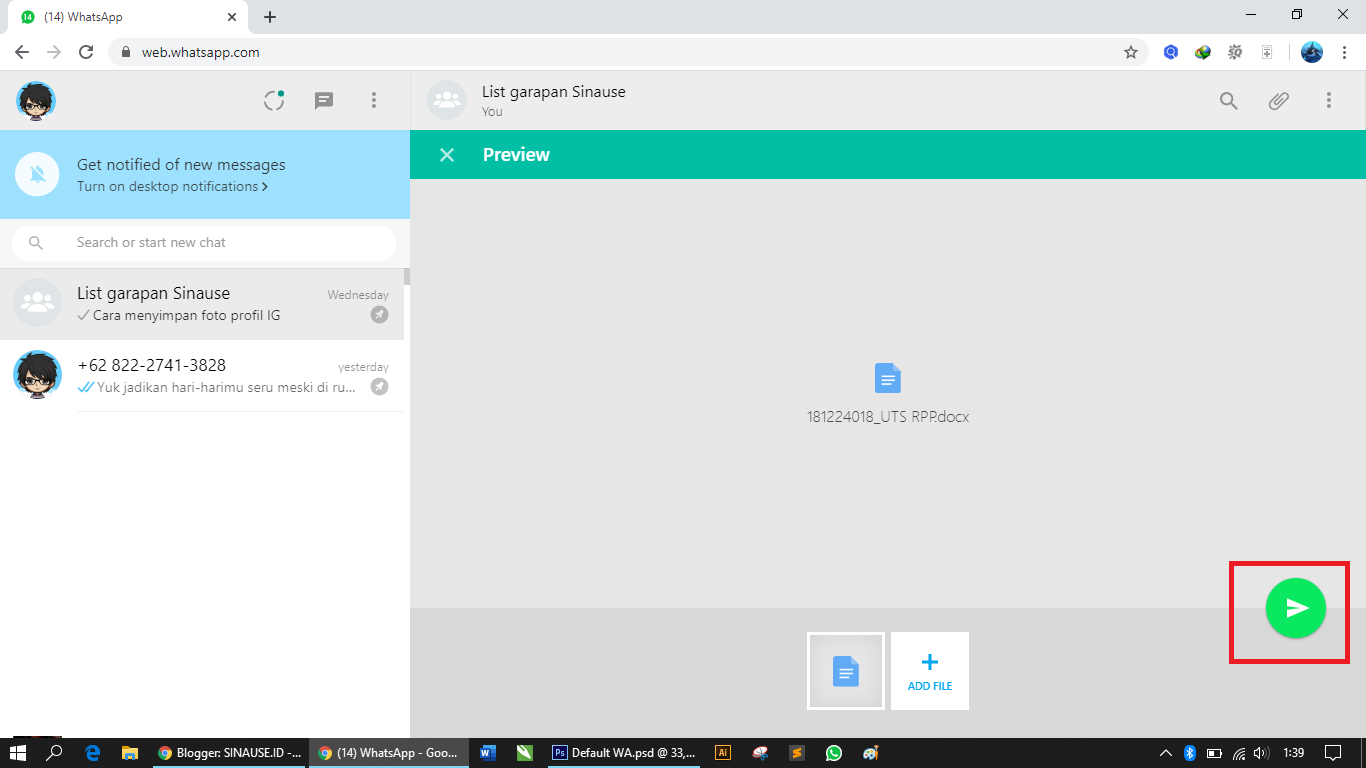The width and height of the screenshot is (1366, 768).
Task: Open WhatsApp desktop app from the taskbar
Action: click(x=834, y=753)
